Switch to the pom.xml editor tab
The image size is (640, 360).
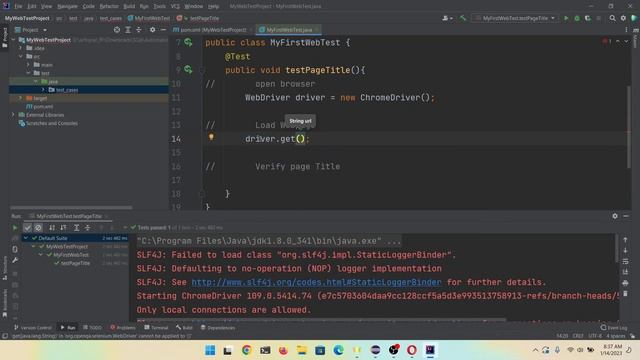click(212, 30)
